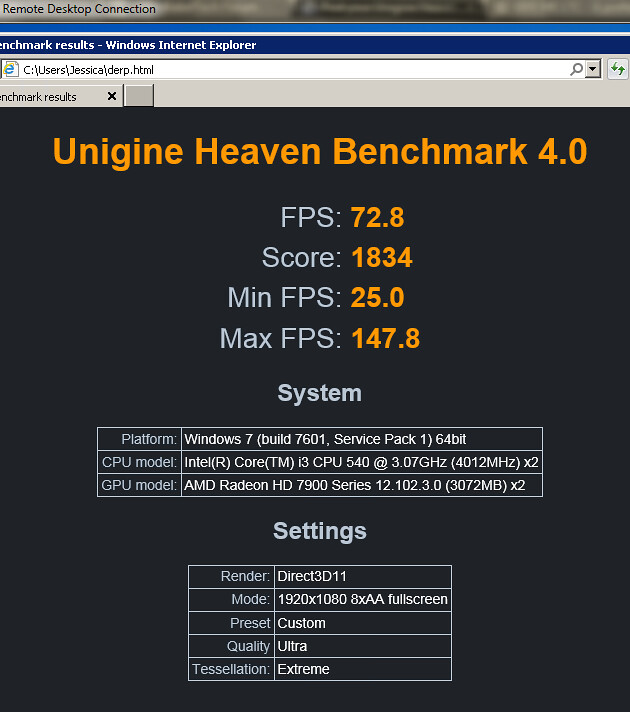
Task: Open the address bar history dropdown arrow
Action: tap(593, 70)
